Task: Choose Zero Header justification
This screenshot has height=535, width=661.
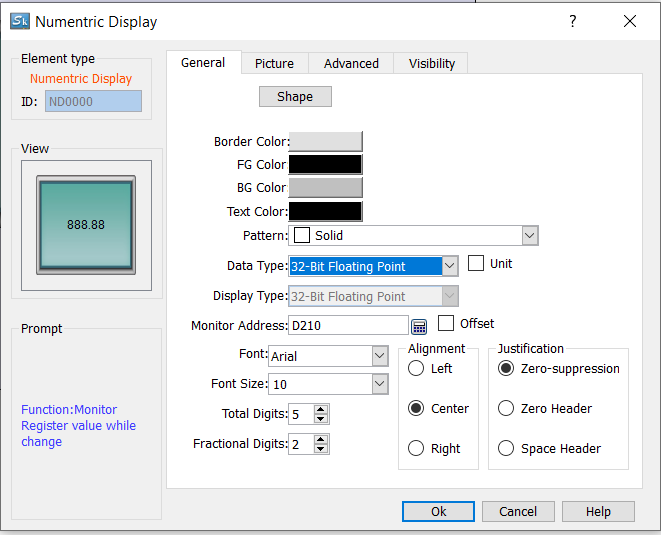Action: coord(505,408)
